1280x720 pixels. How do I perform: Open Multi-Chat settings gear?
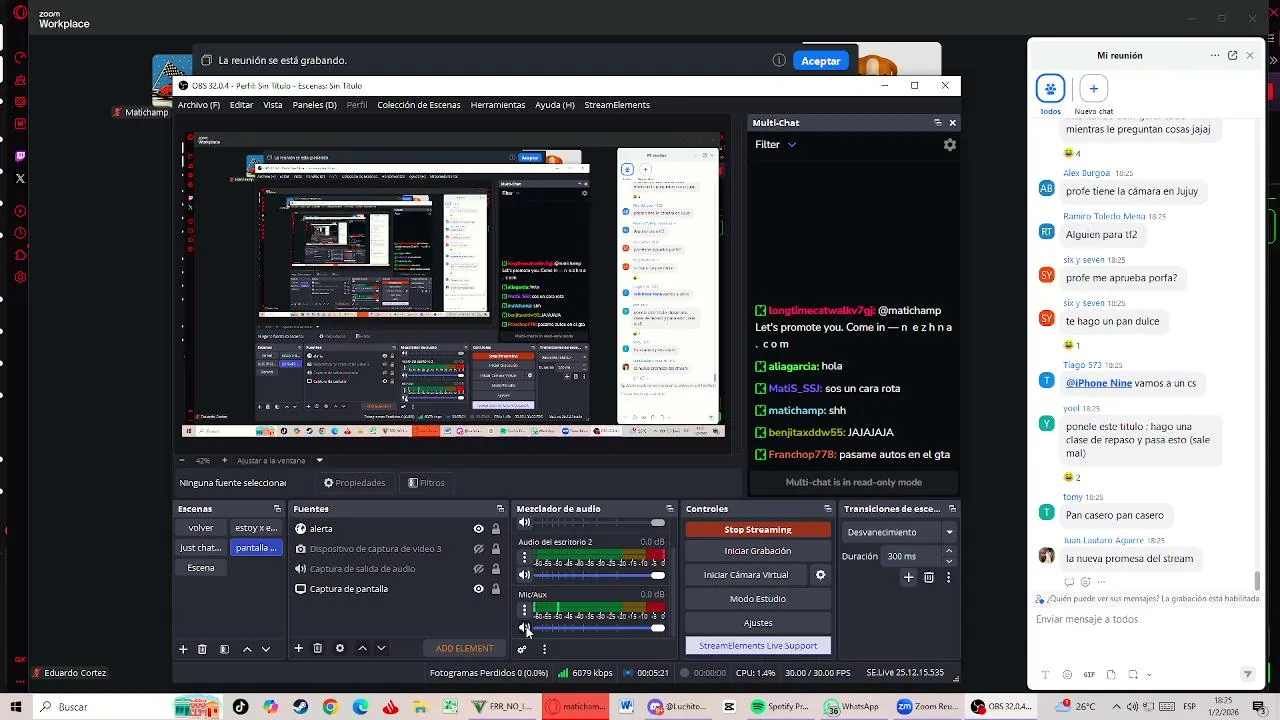click(x=950, y=145)
